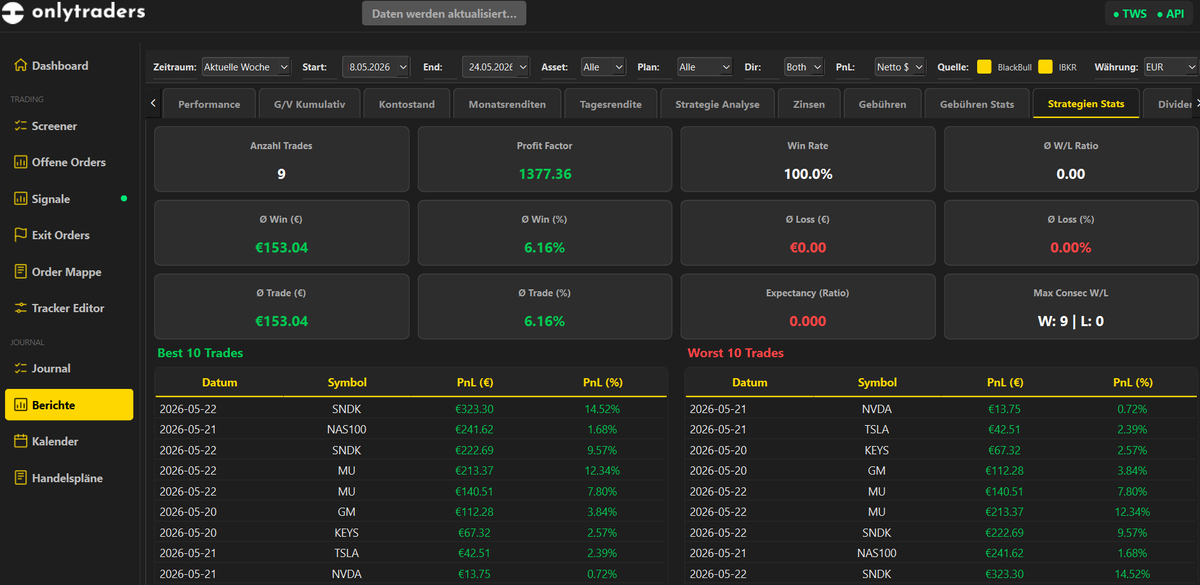Screen dimensions: 1200x585
Task: Click the Offene Orders chart icon
Action: click(20, 162)
